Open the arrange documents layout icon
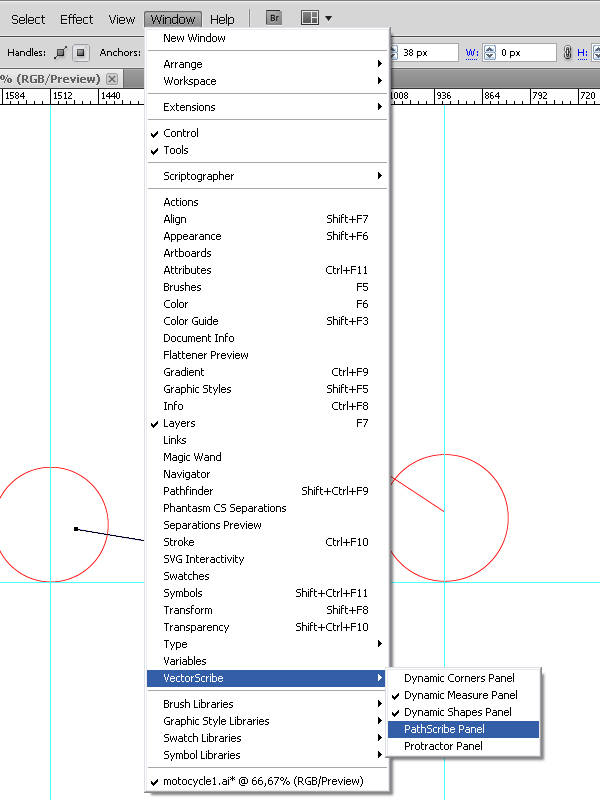The height and width of the screenshot is (800, 600). (310, 18)
